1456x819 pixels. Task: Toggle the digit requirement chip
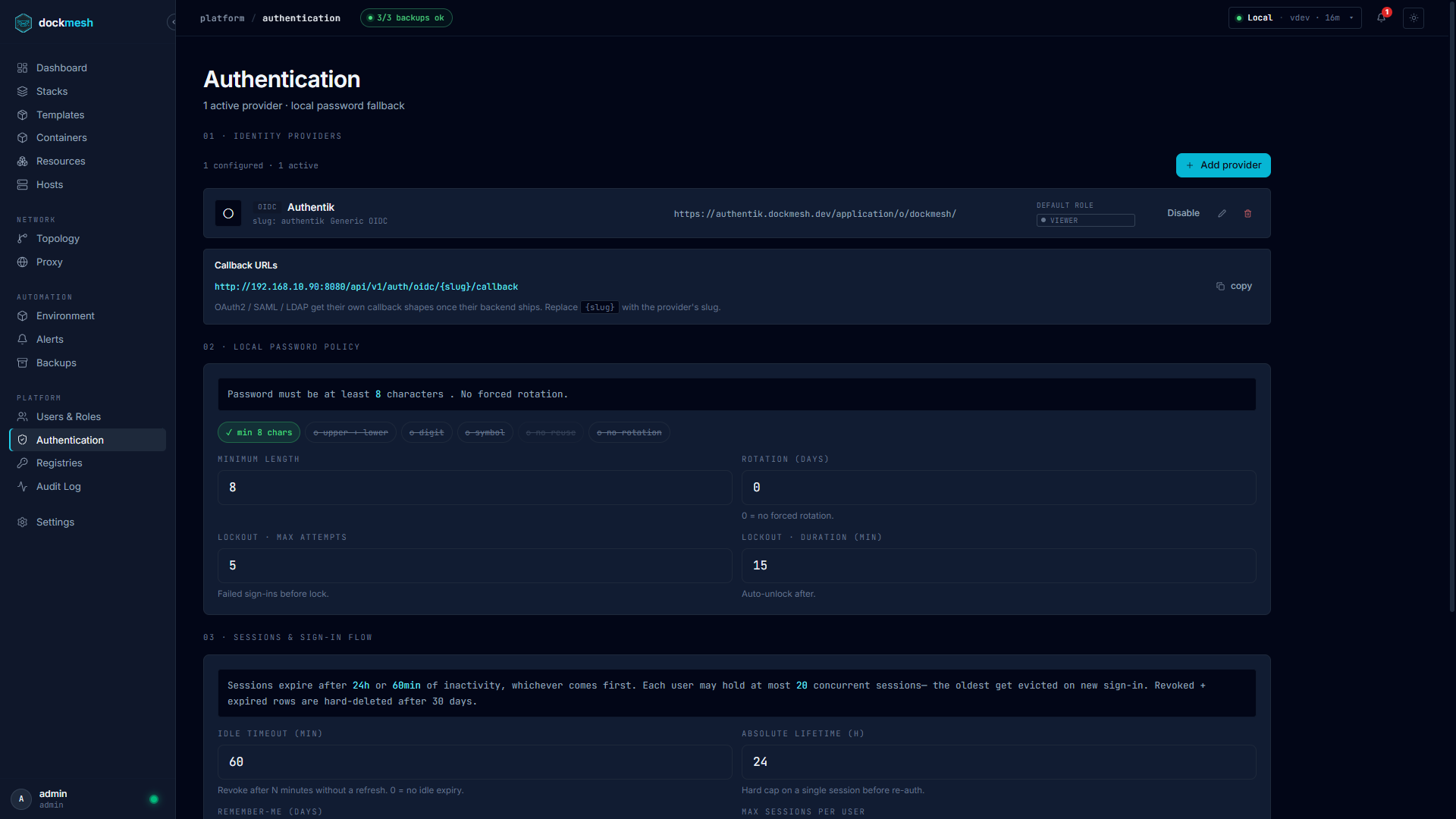coord(427,432)
